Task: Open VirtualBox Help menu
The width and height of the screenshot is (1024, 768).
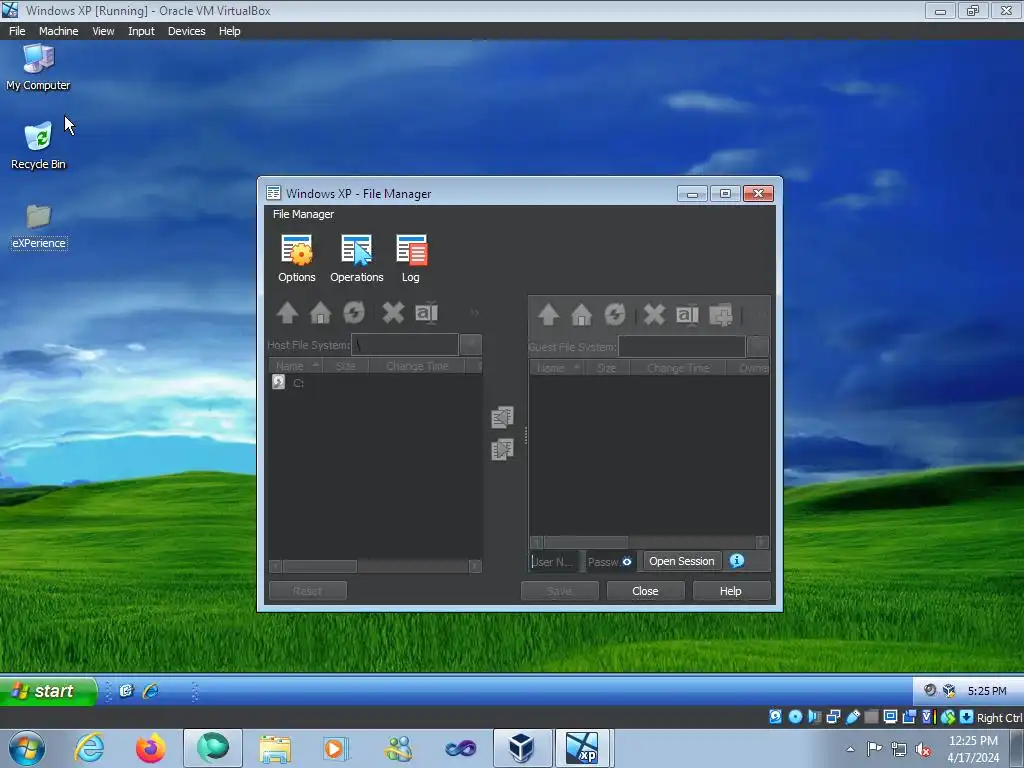Action: pyautogui.click(x=229, y=31)
